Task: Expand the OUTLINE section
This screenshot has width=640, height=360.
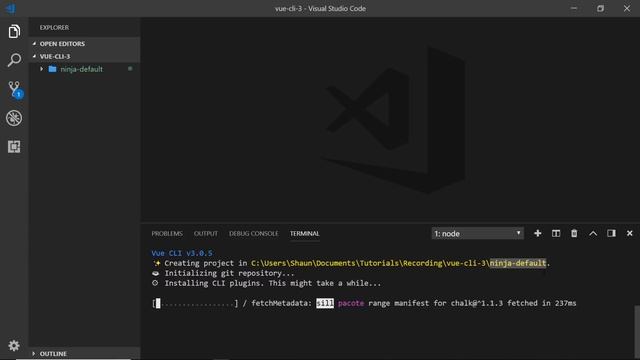Action: click(x=84, y=353)
